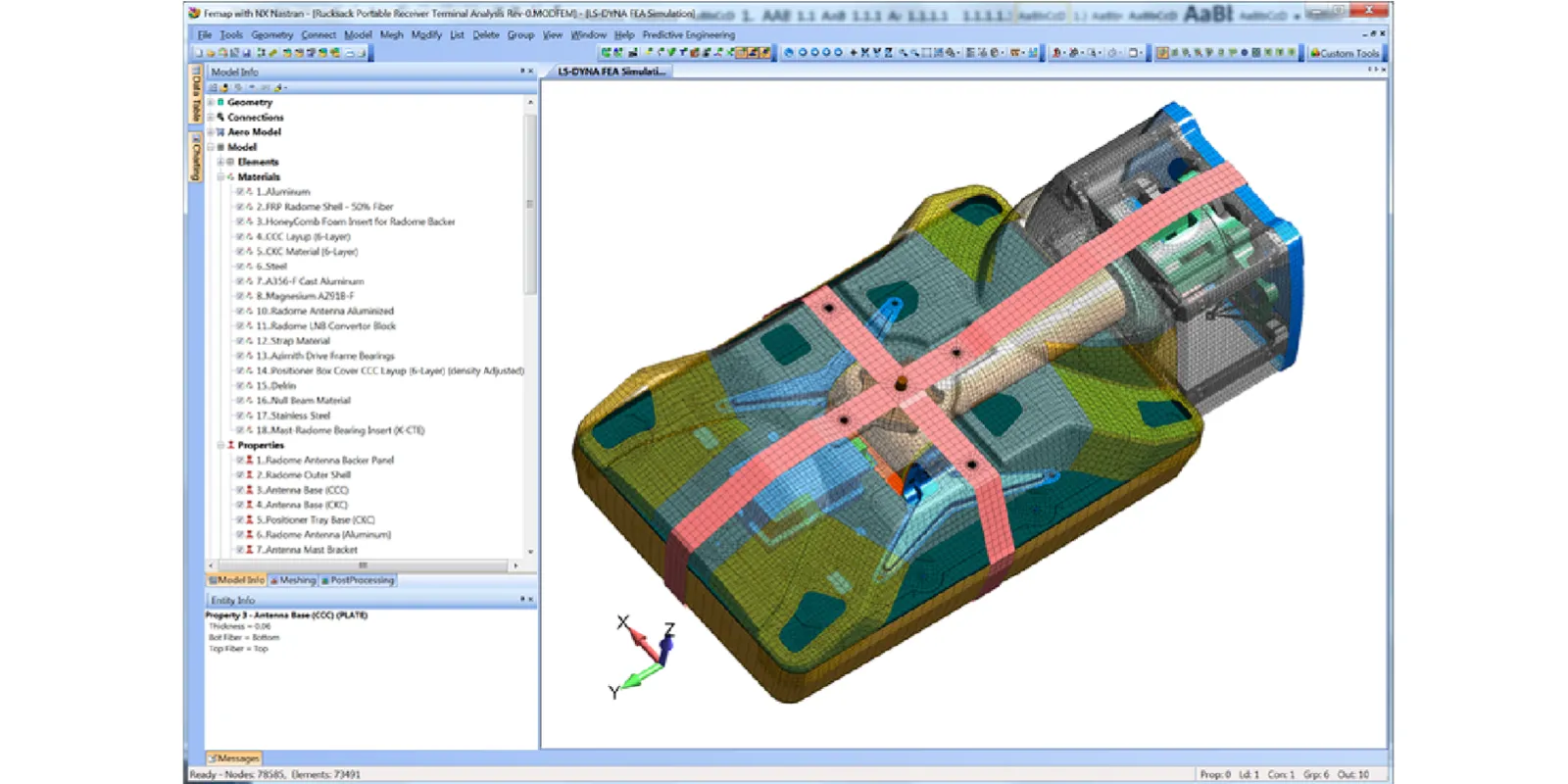Collapse the Materials tree node
1568x784 pixels.
pyautogui.click(x=220, y=176)
